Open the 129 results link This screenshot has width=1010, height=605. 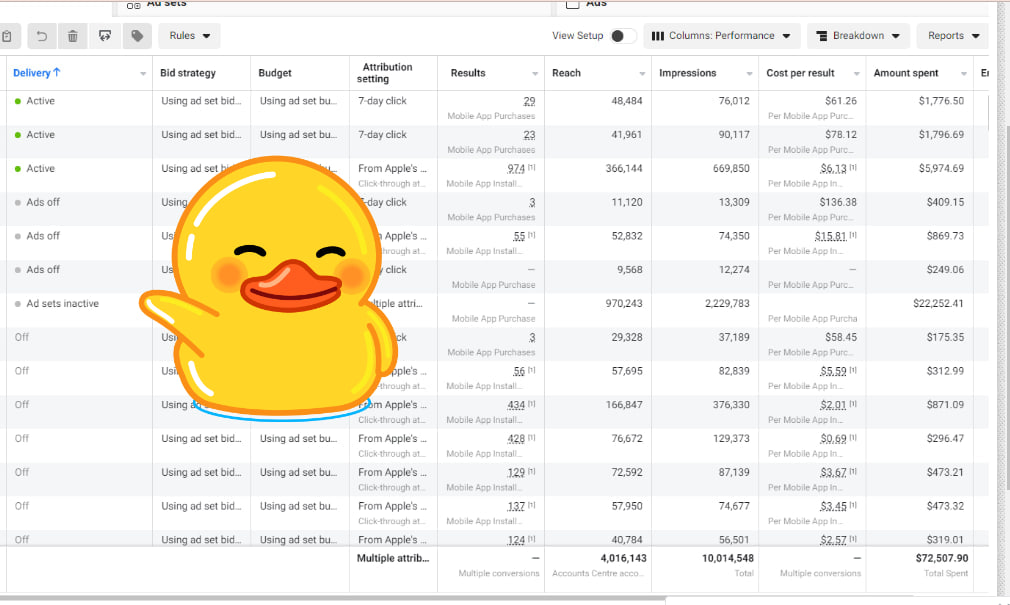point(516,472)
